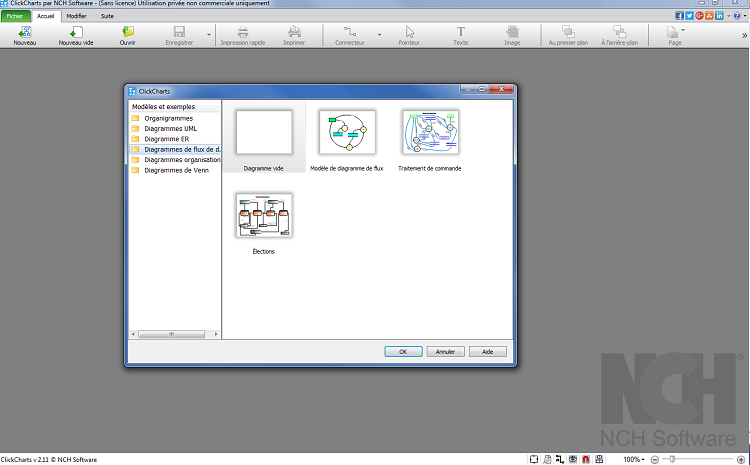The height and width of the screenshot is (465, 750).
Task: Click the Annuler button
Action: coord(445,352)
